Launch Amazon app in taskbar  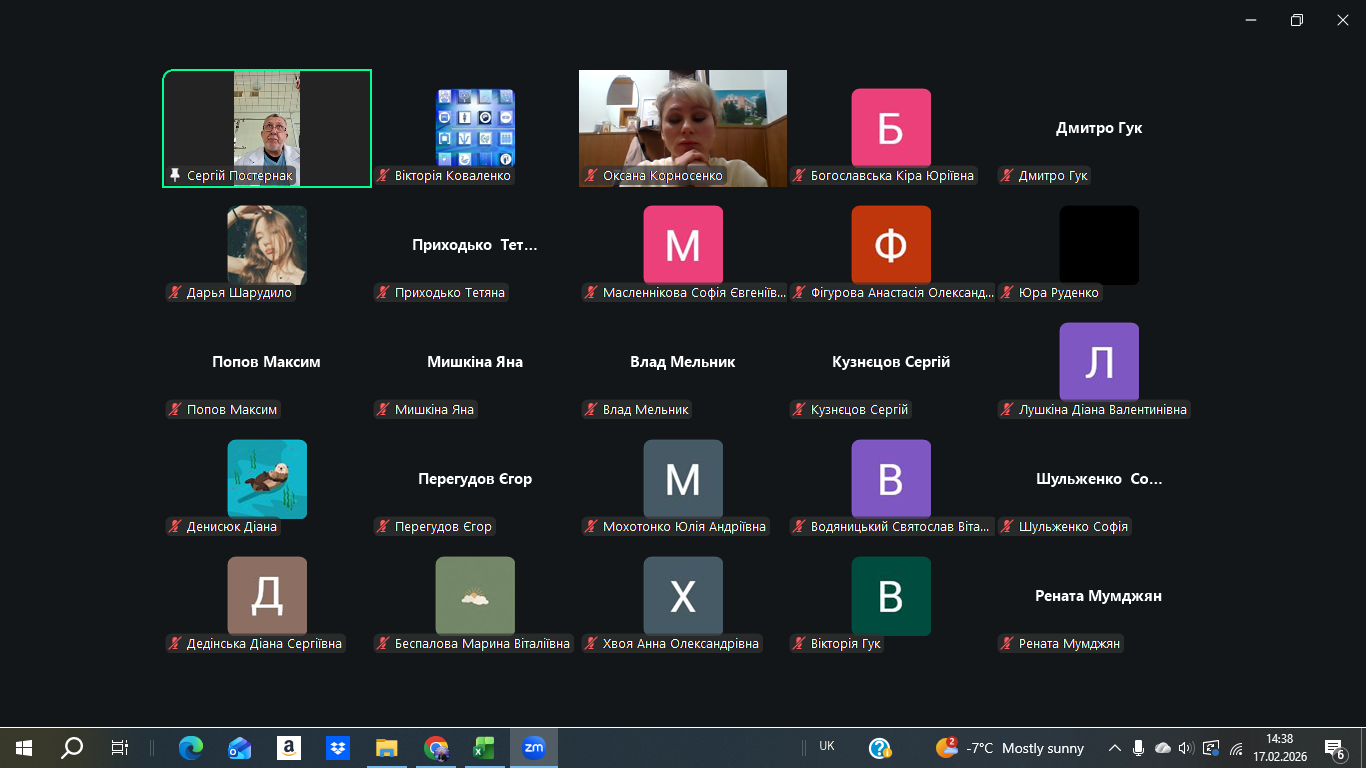288,747
